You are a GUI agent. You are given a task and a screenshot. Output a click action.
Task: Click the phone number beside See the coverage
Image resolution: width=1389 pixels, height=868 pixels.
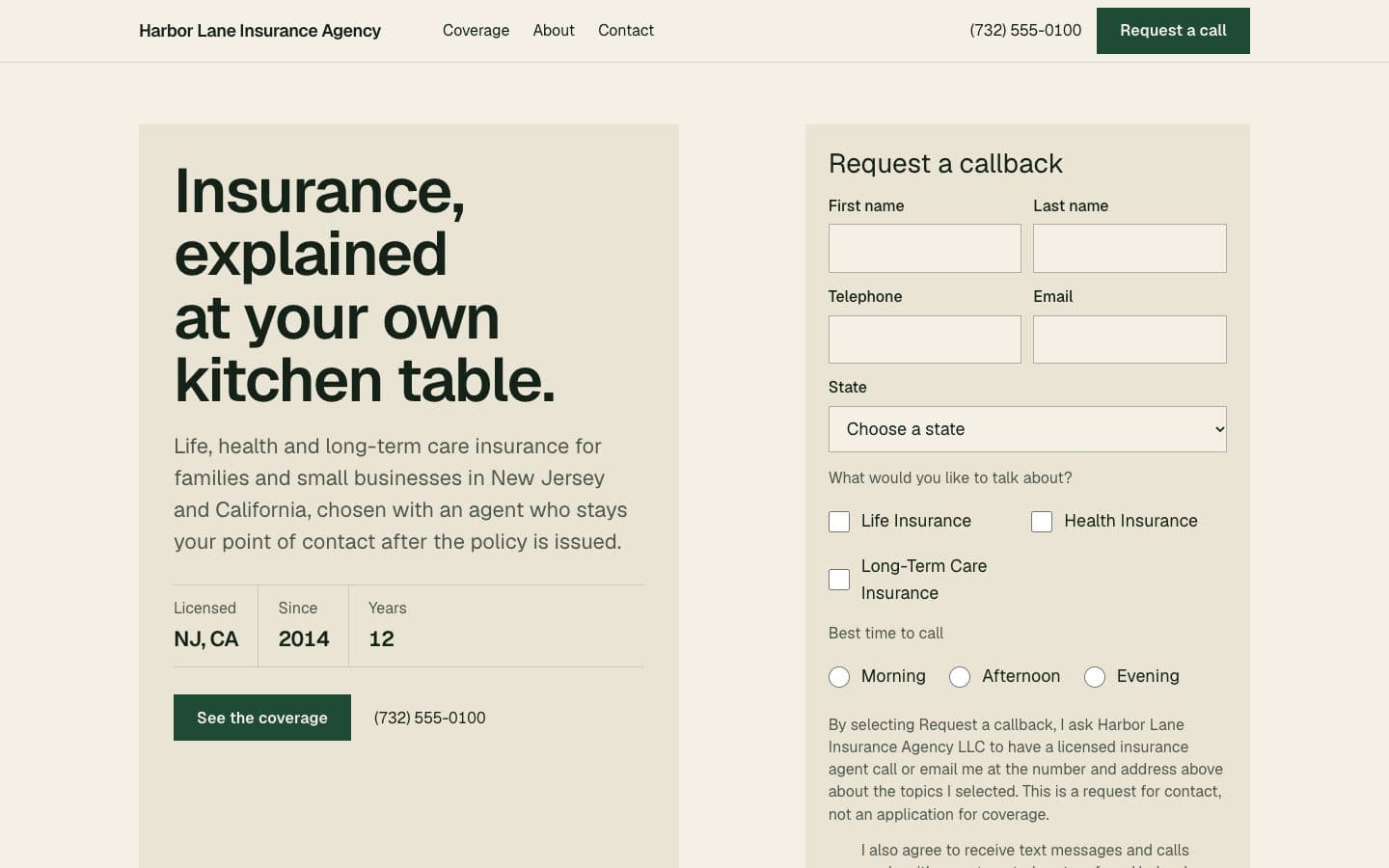[x=429, y=718]
